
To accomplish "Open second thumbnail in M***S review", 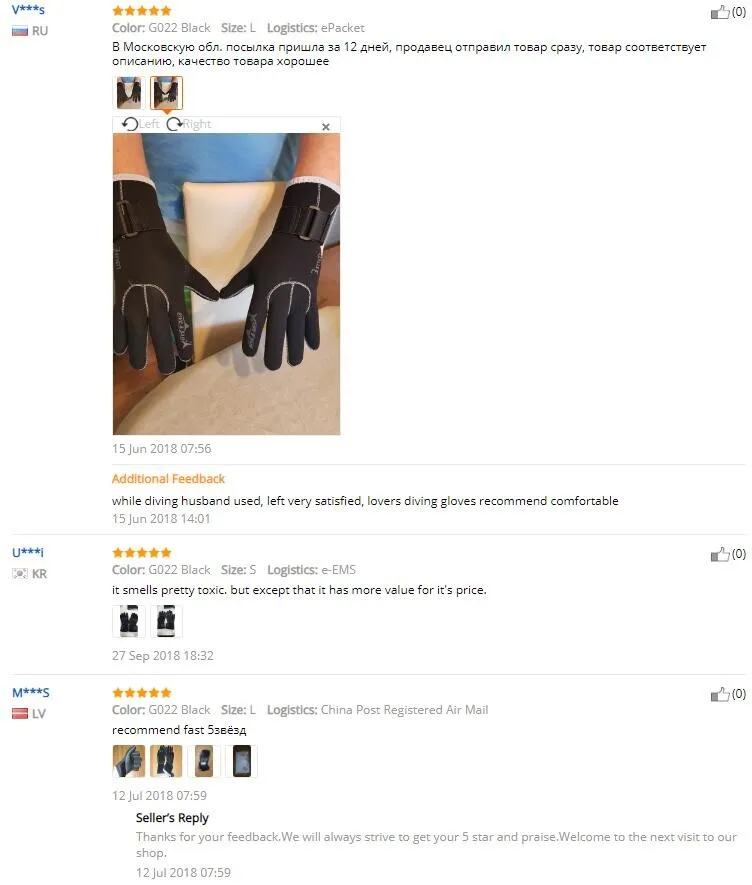I will (167, 761).
